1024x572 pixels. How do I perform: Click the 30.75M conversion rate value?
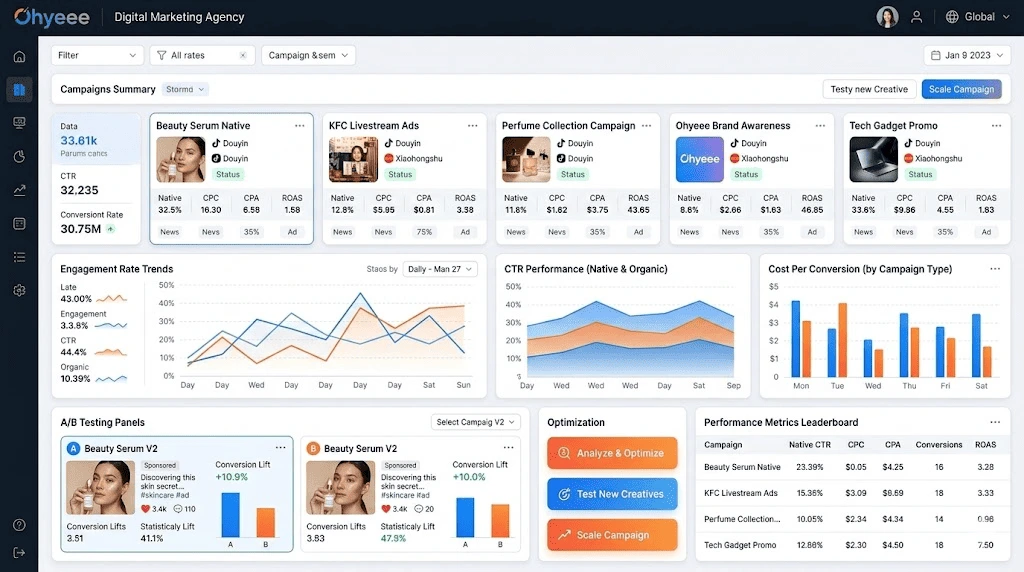(81, 229)
